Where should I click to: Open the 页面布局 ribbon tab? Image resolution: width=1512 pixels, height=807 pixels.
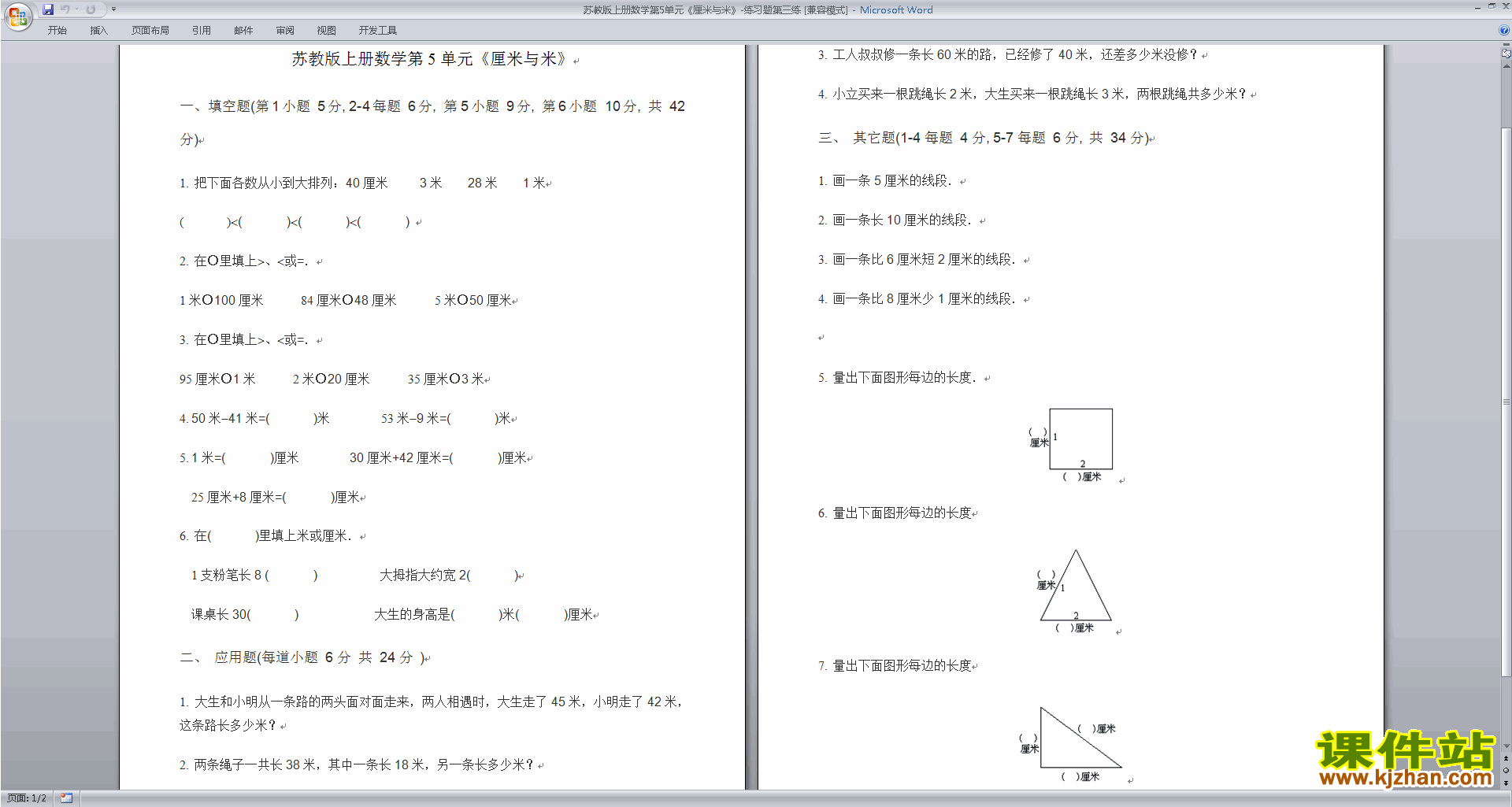(x=150, y=31)
